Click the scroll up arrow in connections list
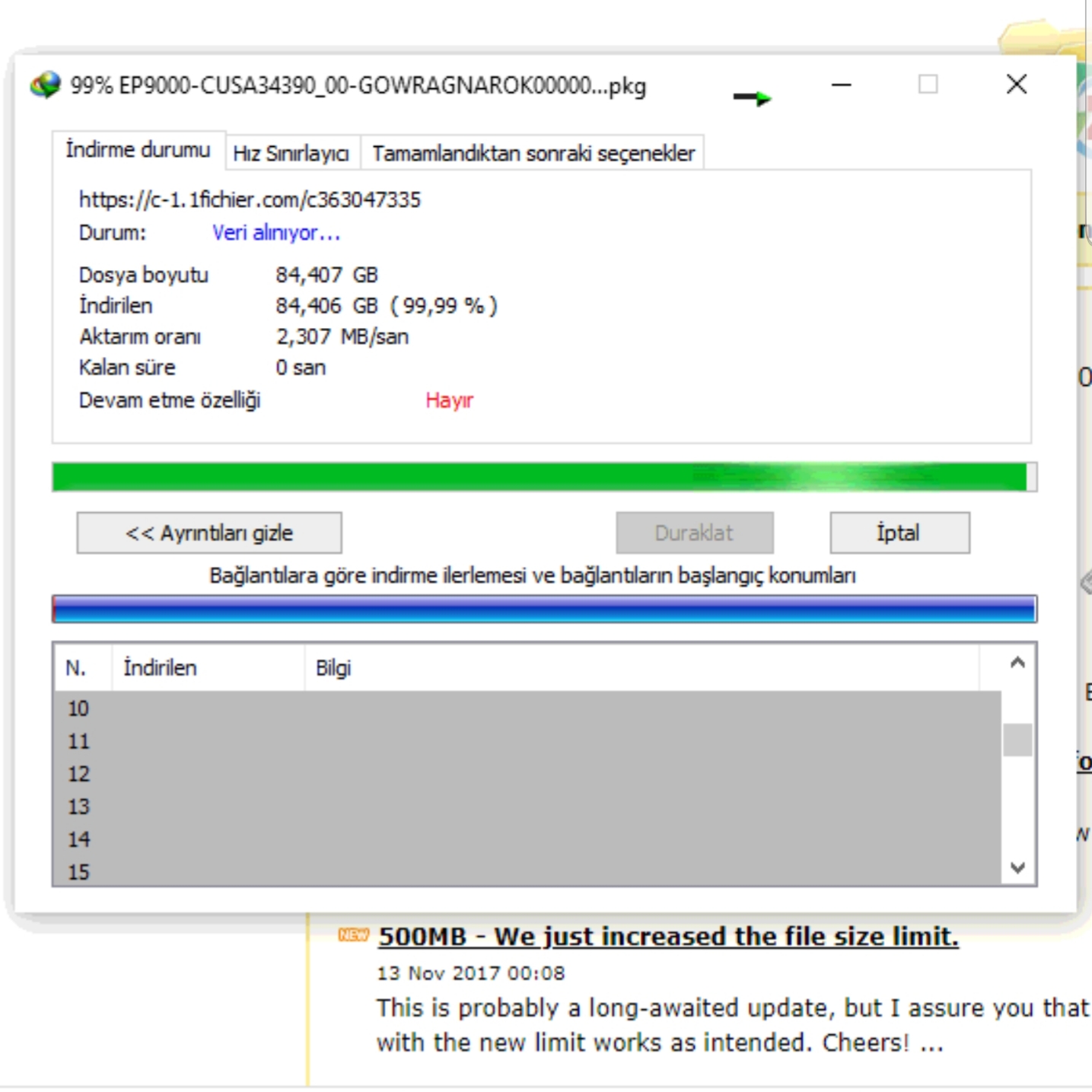This screenshot has width=1092, height=1092. pos(1017,663)
